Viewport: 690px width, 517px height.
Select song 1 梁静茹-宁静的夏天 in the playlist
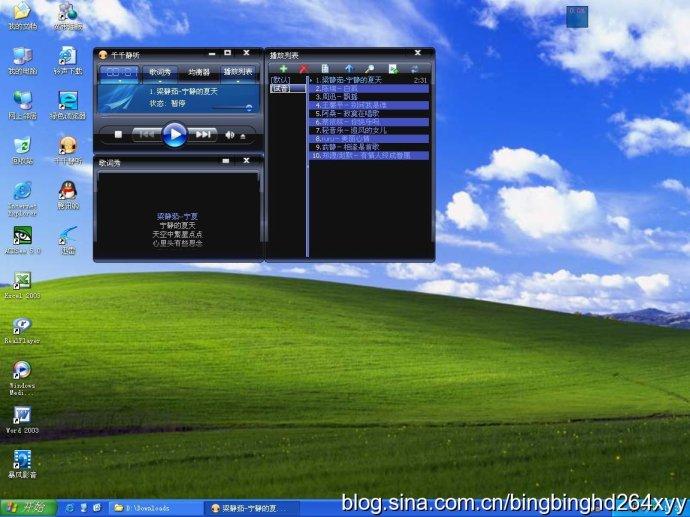coord(369,80)
